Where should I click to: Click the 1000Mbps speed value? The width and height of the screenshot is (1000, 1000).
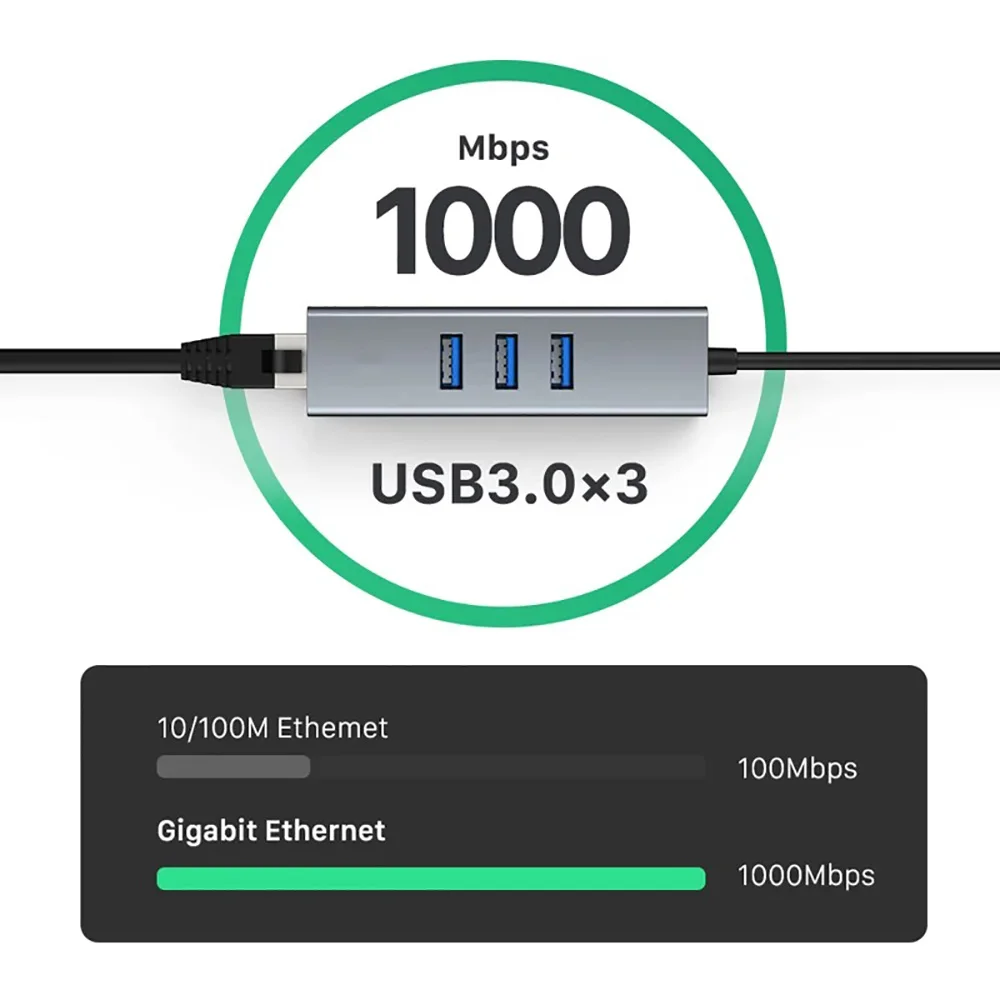pyautogui.click(x=806, y=876)
